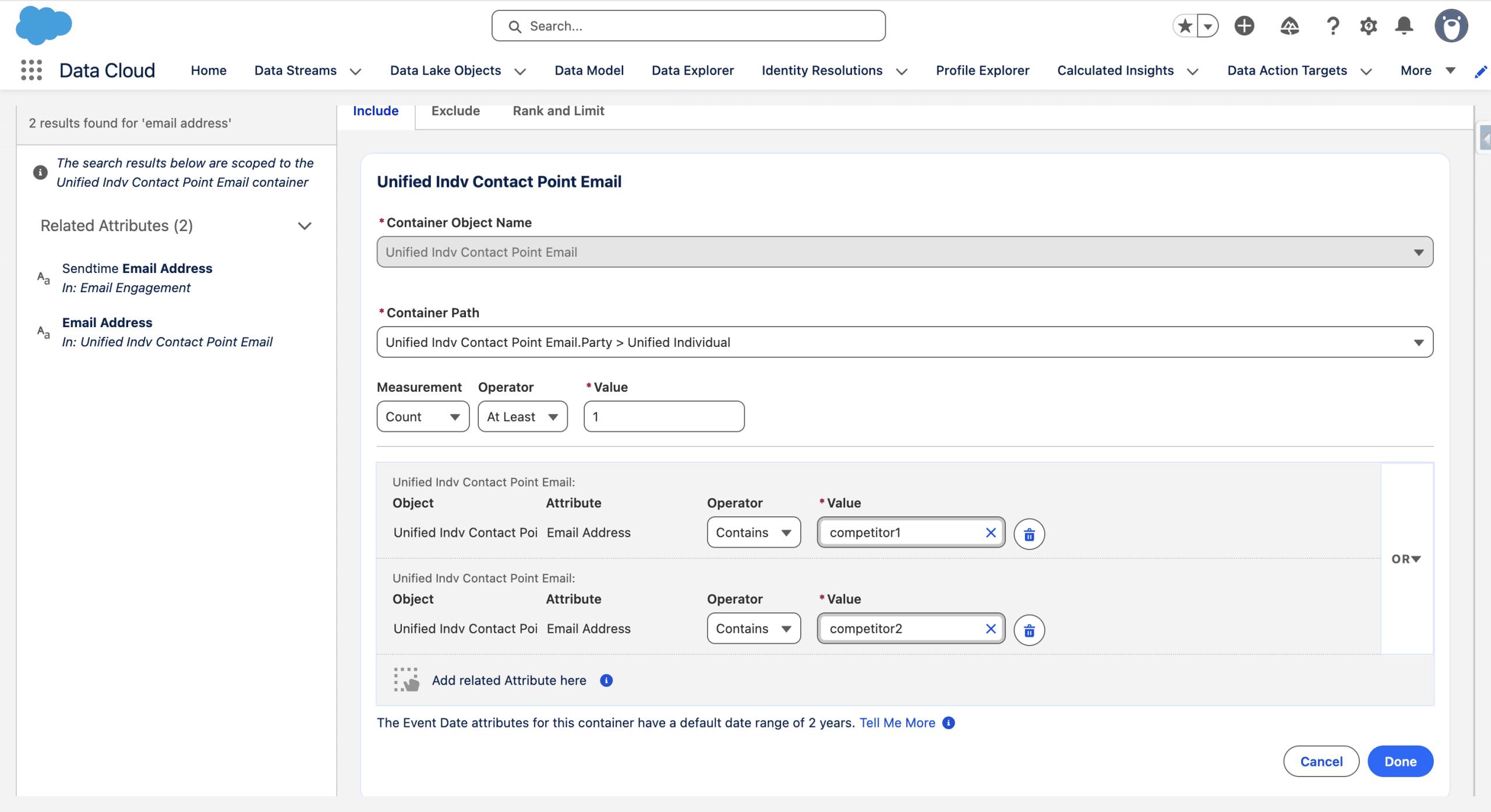
Task: Delete the competitor2 filter row
Action: (x=1029, y=630)
